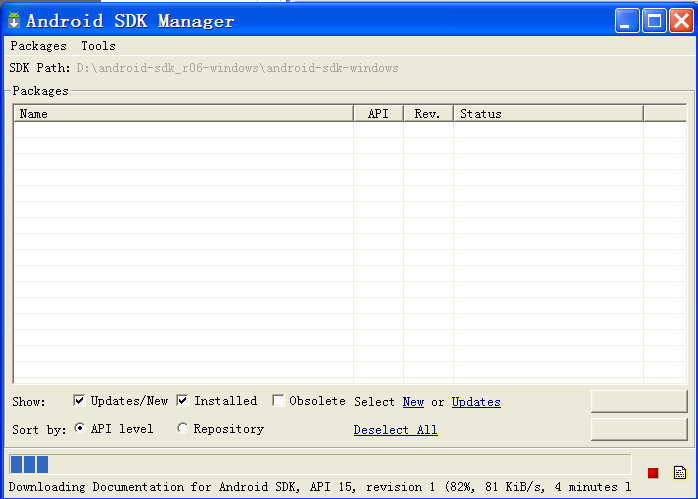Screen dimensions: 698x499
Task: Click the Status column header
Action: [548, 114]
